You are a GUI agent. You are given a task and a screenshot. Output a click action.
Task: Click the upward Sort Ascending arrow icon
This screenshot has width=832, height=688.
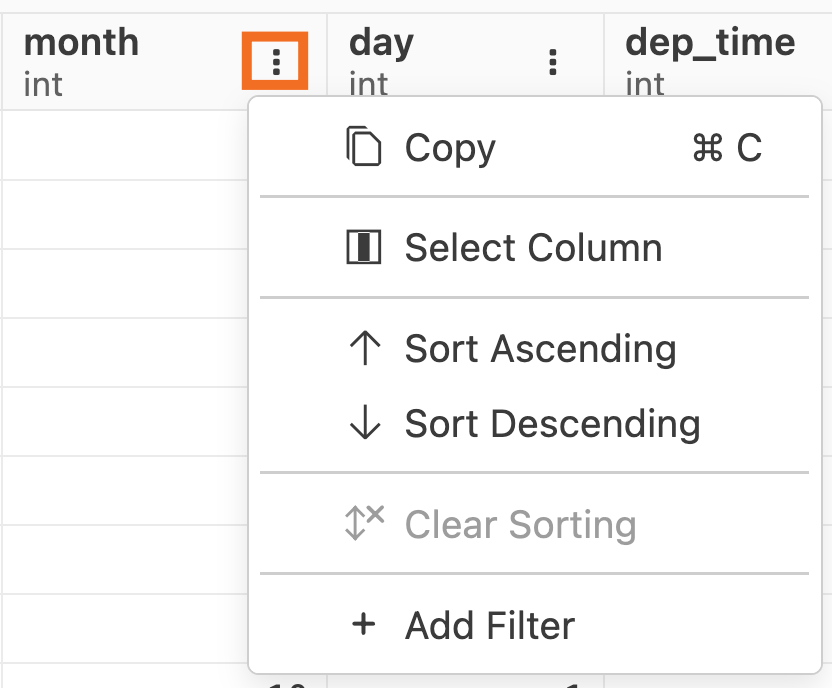point(364,349)
